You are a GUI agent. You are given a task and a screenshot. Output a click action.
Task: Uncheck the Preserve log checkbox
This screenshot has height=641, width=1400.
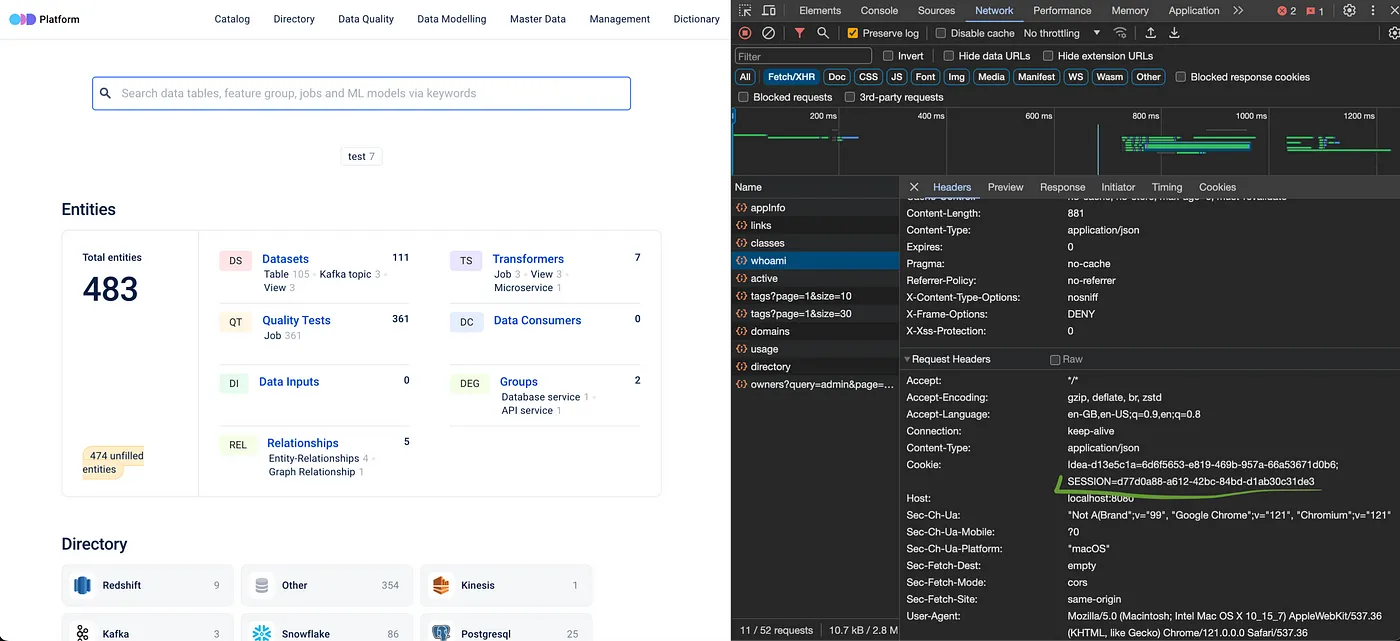tap(853, 33)
